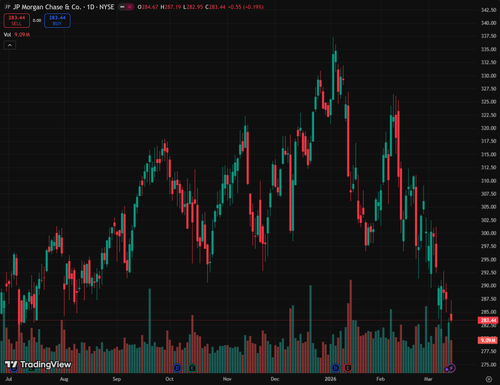Click the blue 283.44 BUY button
The image size is (500, 385).
pyautogui.click(x=57, y=20)
